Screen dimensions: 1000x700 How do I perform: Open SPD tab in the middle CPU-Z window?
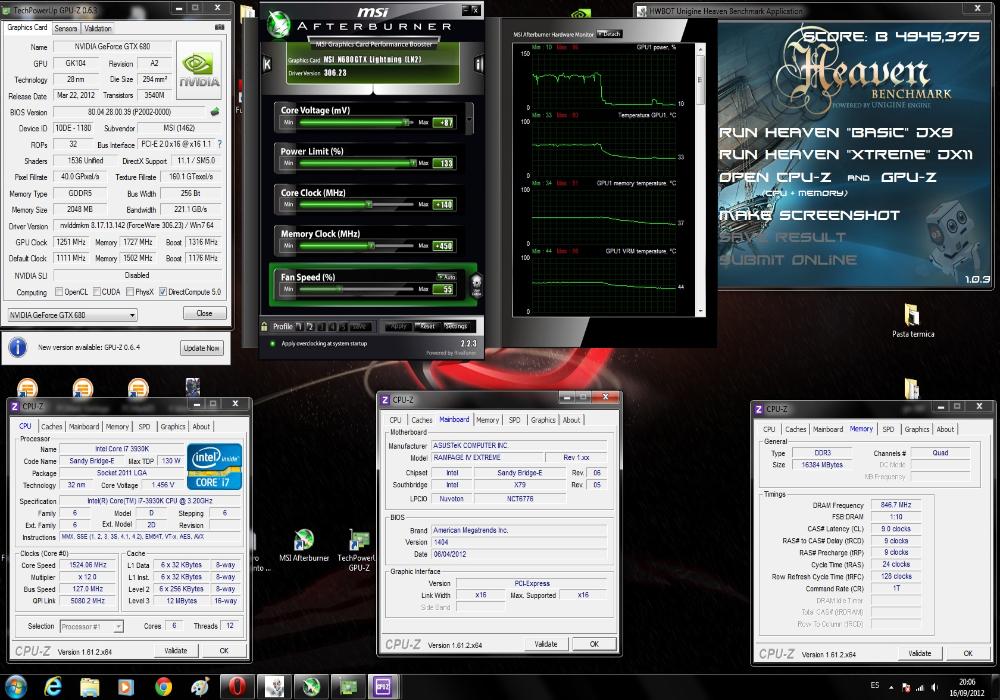[514, 420]
